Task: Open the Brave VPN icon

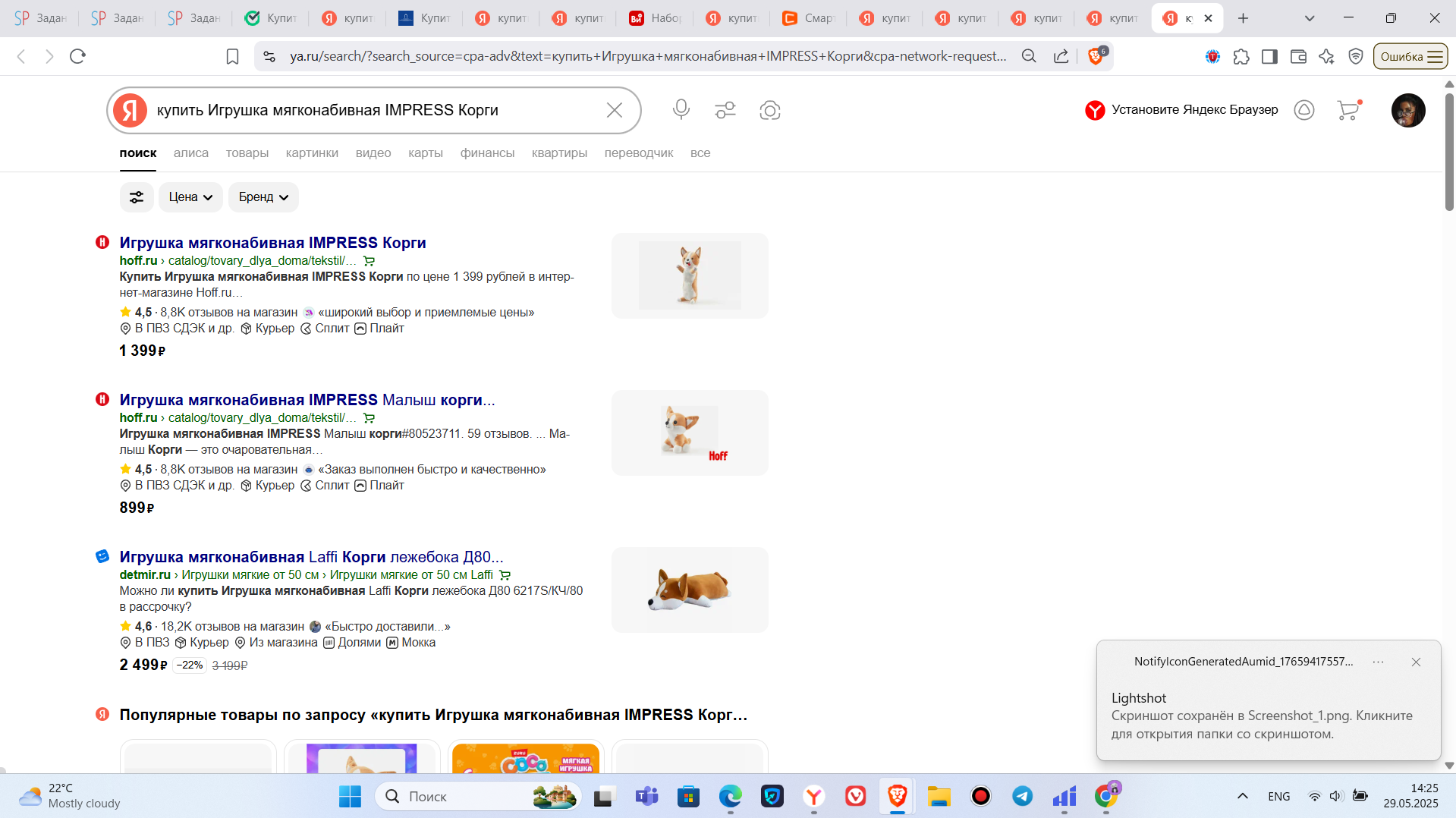Action: click(x=1355, y=56)
